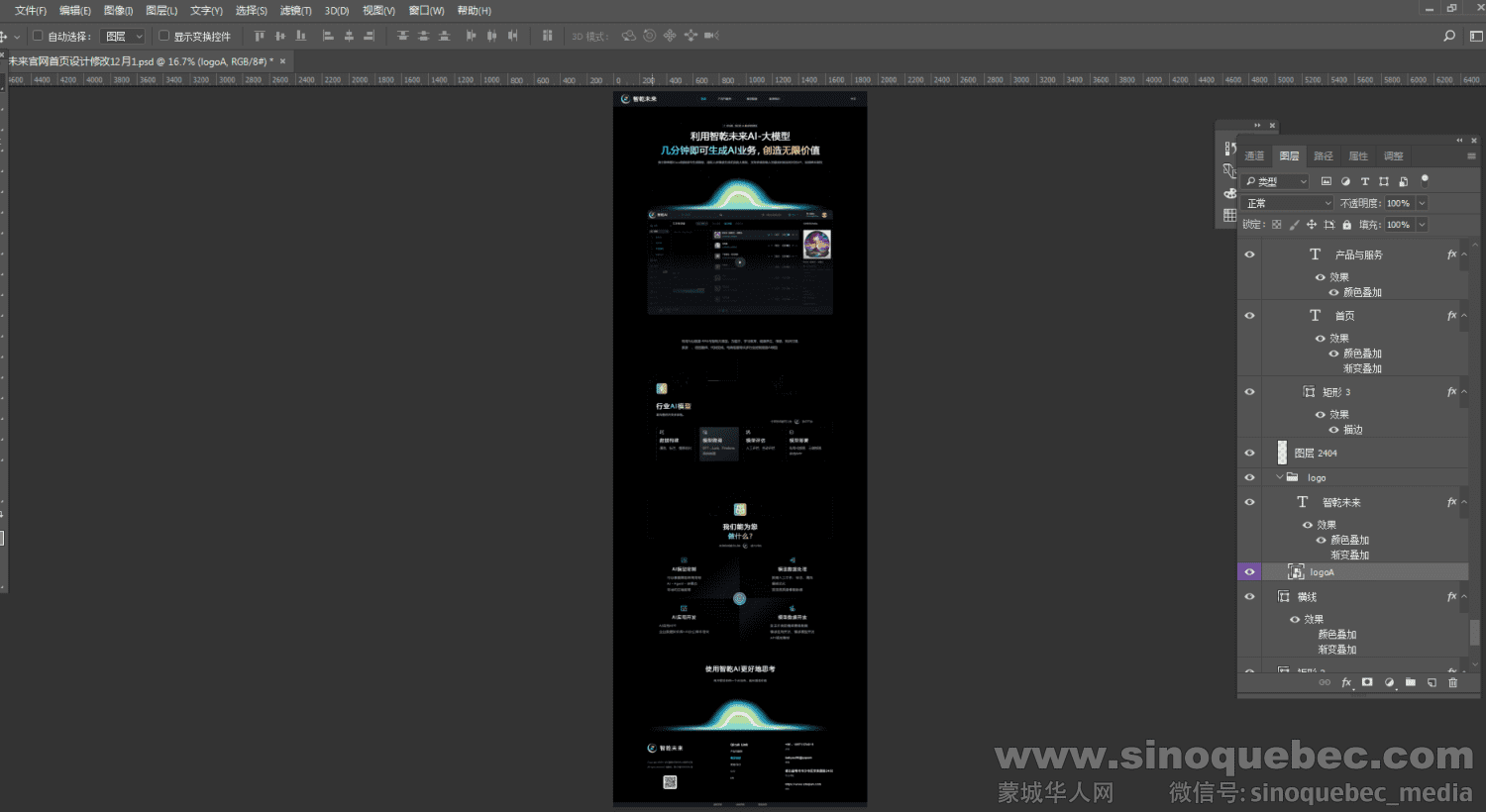1486x812 pixels.
Task: Open the 不透明度 opacity dropdown arrow
Action: [1422, 203]
